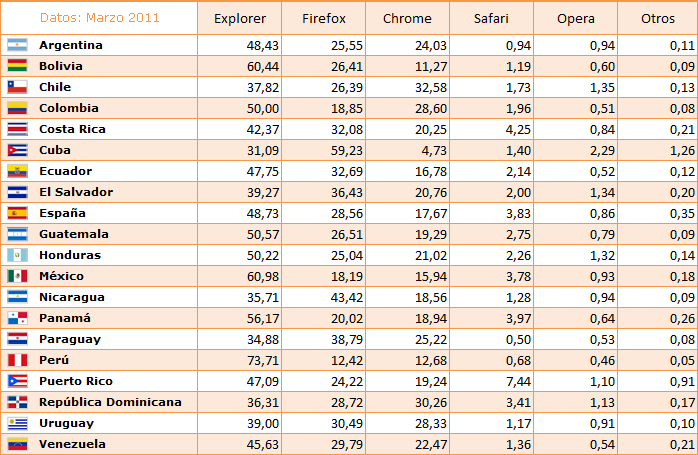The height and width of the screenshot is (455, 698).
Task: Click the Opera column header
Action: pyautogui.click(x=576, y=18)
